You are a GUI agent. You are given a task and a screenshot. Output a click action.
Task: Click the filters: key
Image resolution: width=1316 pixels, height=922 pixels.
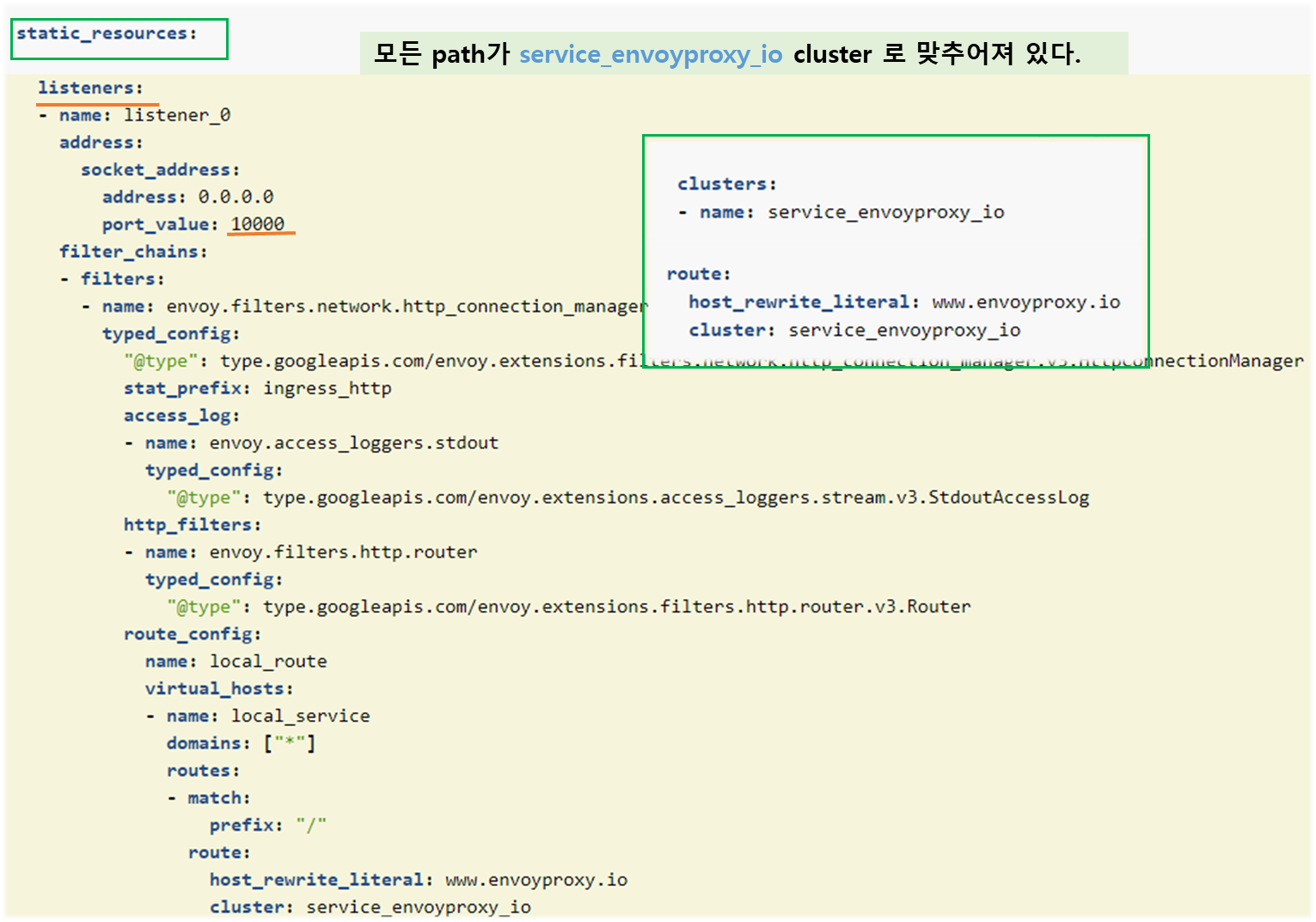click(x=122, y=279)
